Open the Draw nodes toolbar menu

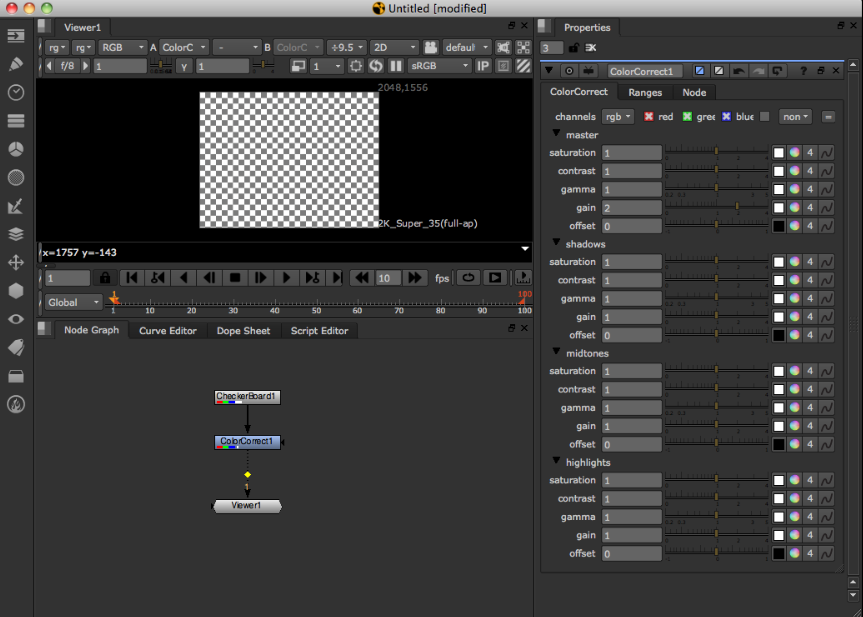click(16, 64)
